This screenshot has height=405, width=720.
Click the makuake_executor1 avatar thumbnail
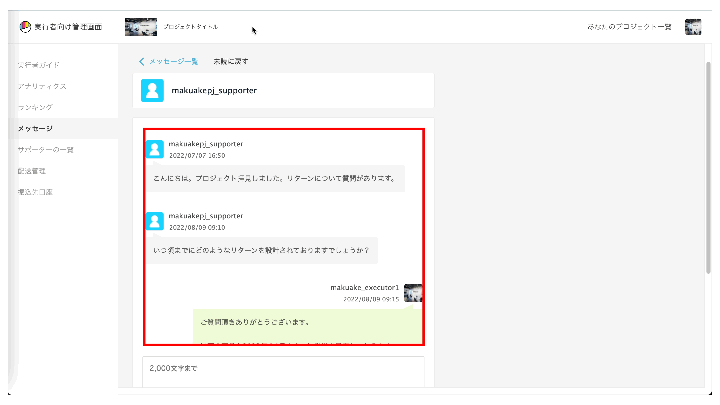click(413, 293)
